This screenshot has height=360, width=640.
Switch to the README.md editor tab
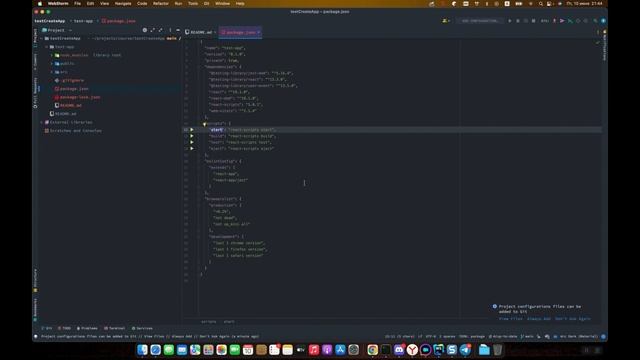(x=201, y=32)
